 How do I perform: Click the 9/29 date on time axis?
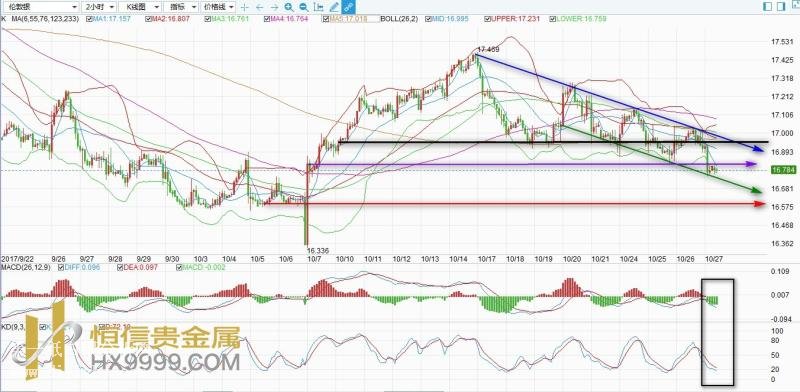pos(144,259)
